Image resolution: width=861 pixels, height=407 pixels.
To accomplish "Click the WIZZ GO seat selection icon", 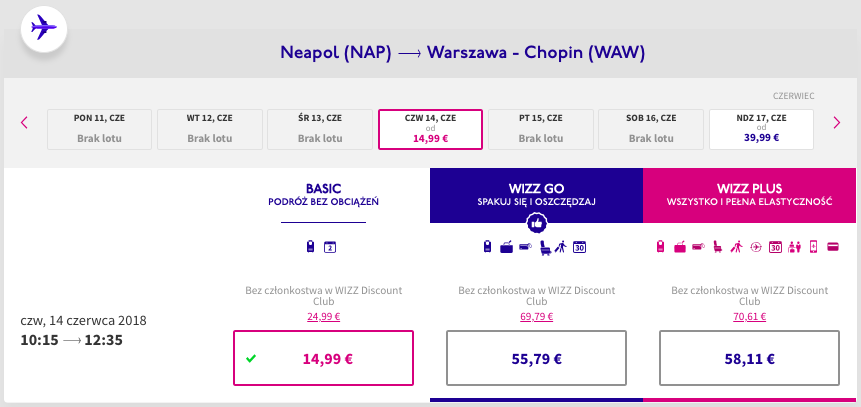I will coord(544,247).
